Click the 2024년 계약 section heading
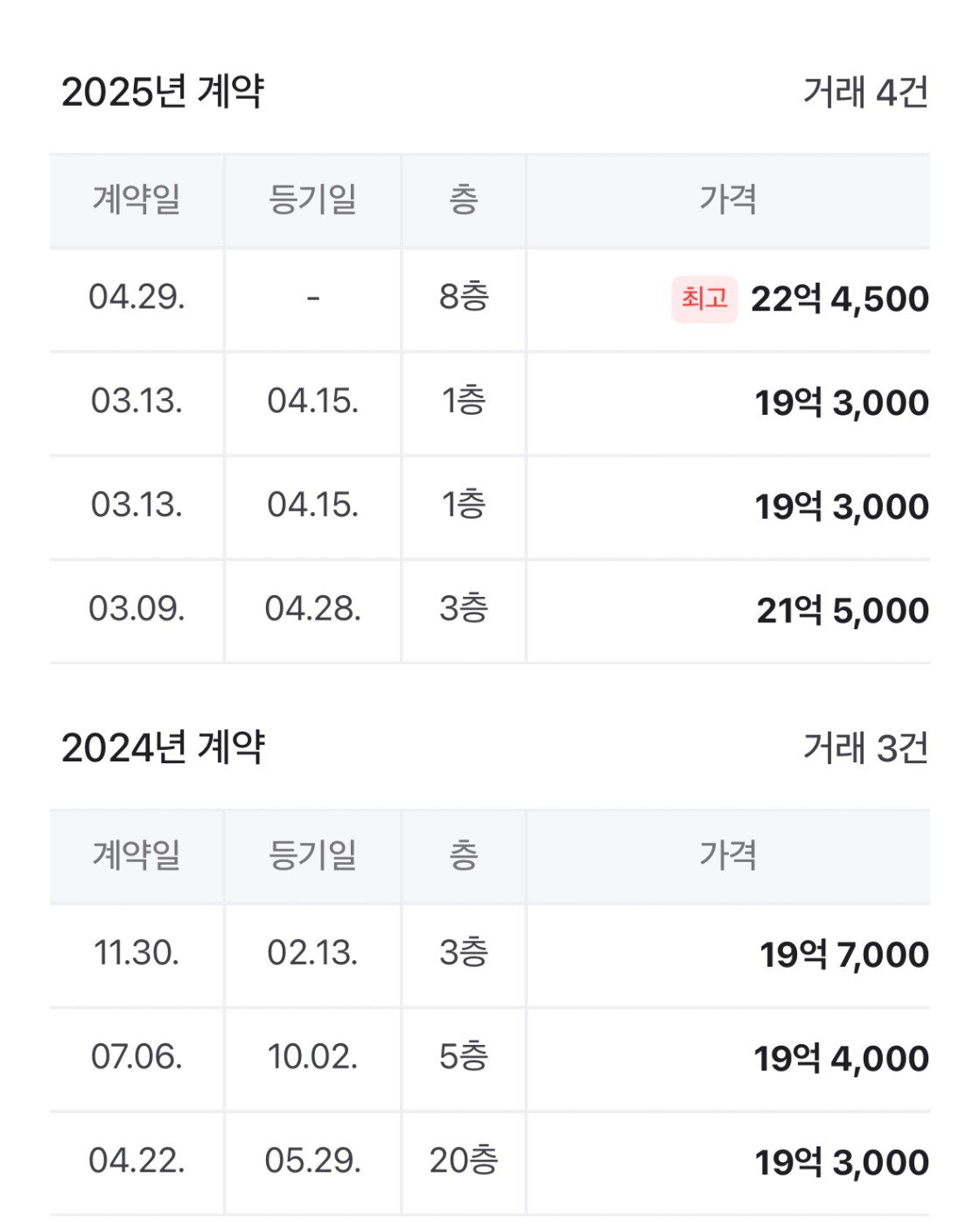Viewport: 980px width, 1227px height. (163, 747)
